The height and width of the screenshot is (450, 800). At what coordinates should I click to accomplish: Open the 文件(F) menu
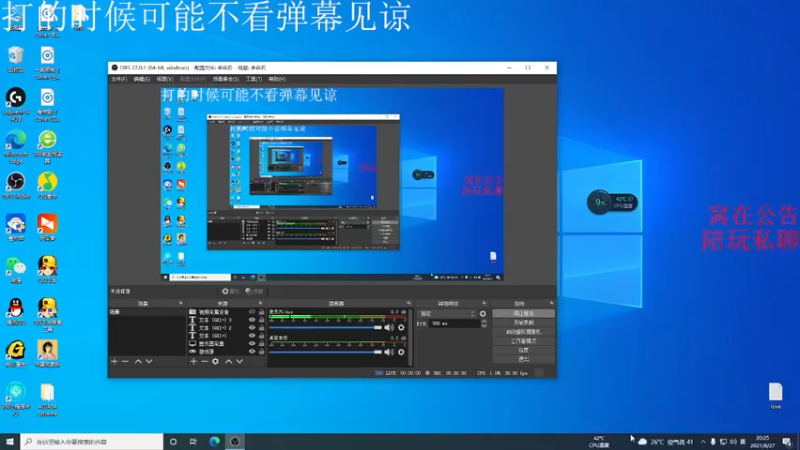pos(119,79)
